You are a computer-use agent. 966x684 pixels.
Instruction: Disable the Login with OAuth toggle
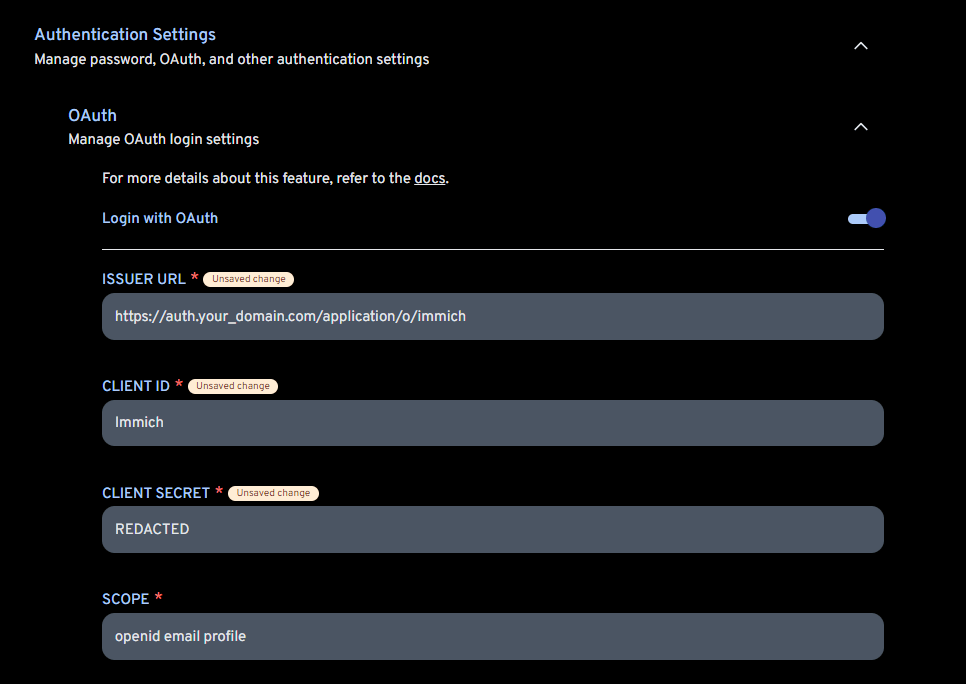[866, 218]
